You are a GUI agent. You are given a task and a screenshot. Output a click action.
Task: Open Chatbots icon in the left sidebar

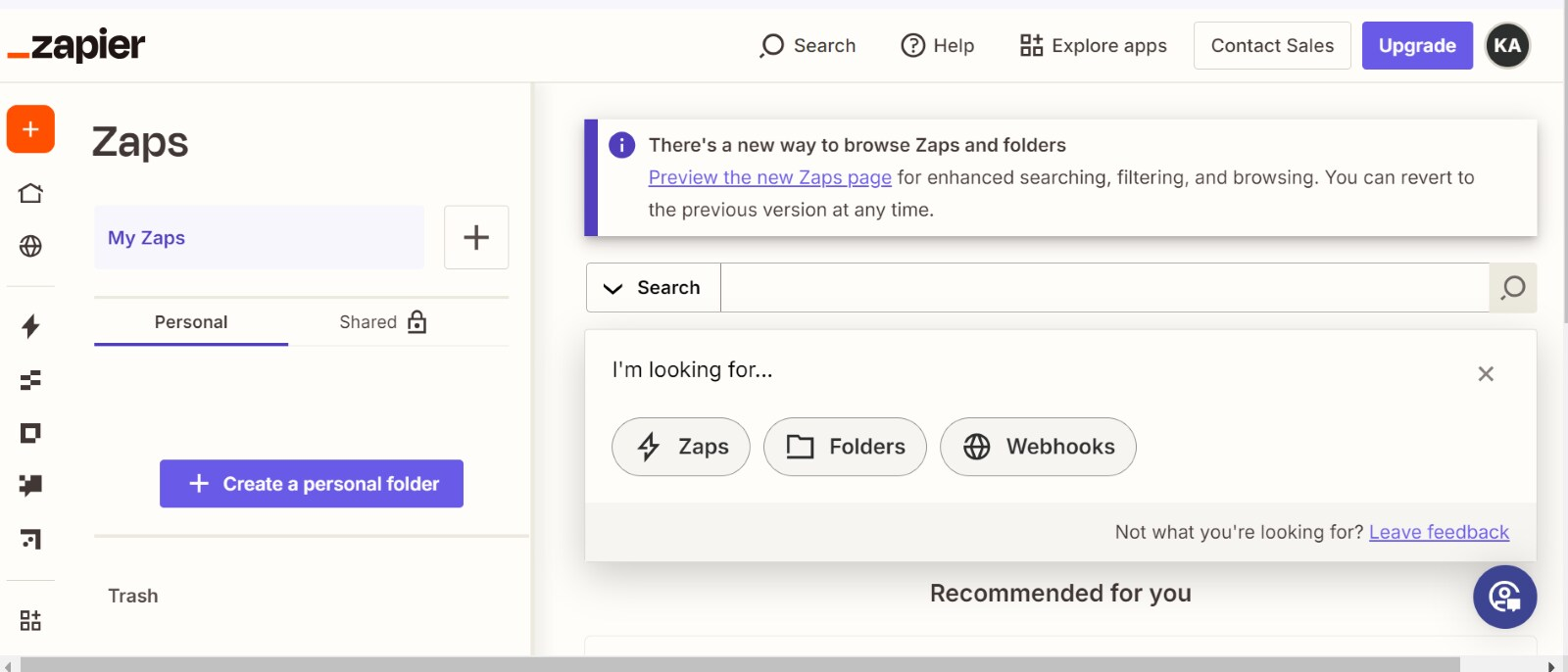(x=30, y=485)
